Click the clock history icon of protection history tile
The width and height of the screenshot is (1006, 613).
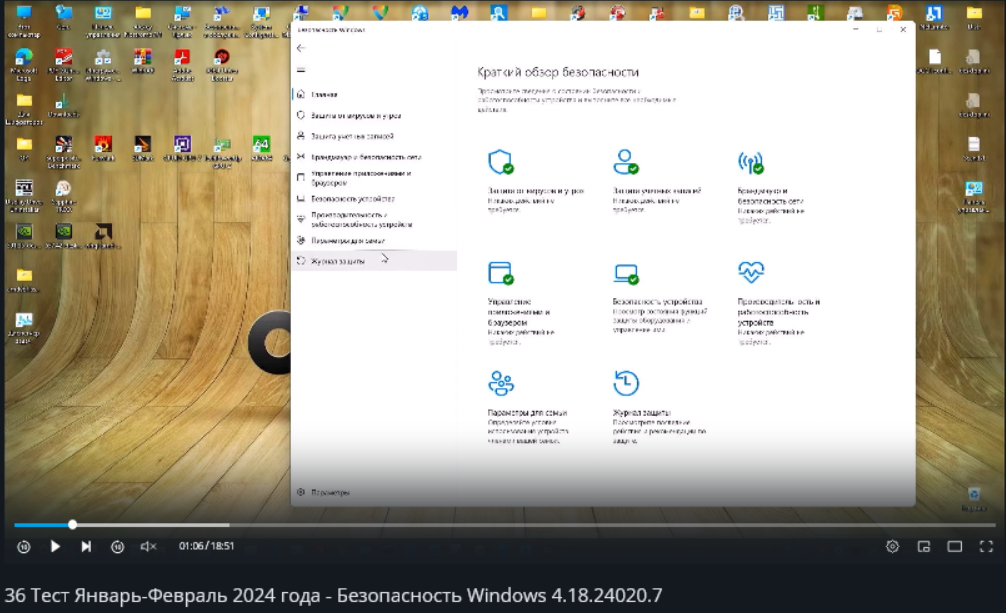(x=626, y=383)
